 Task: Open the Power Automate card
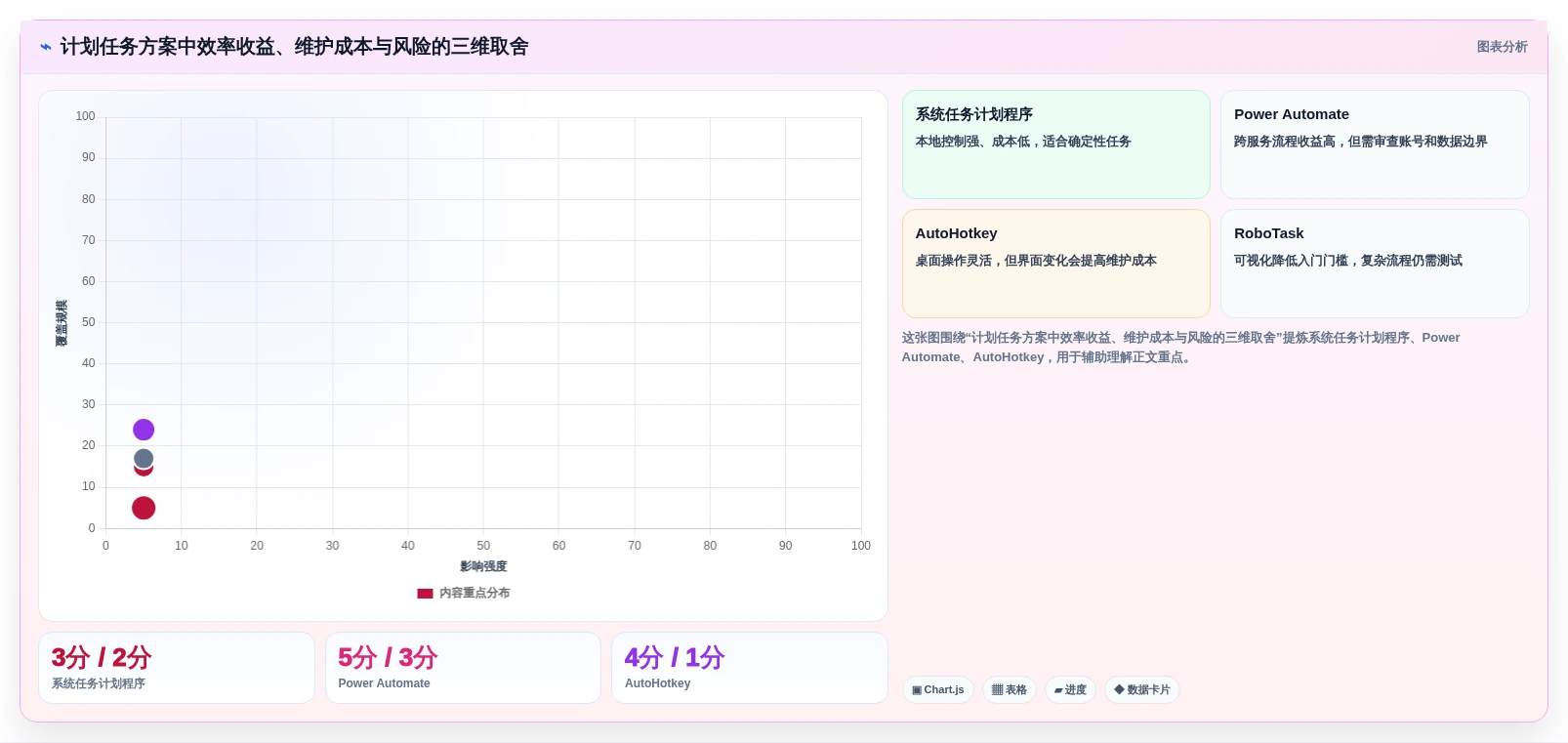pos(1375,144)
